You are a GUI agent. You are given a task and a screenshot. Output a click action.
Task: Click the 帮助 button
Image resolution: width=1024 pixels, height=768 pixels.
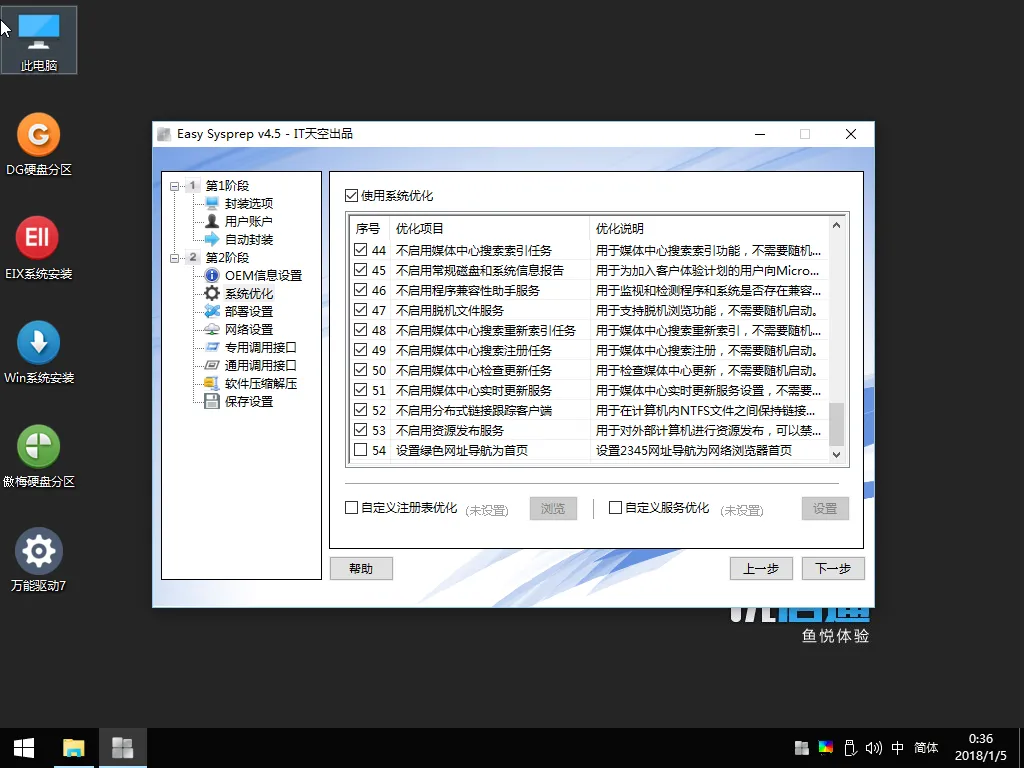[361, 569]
